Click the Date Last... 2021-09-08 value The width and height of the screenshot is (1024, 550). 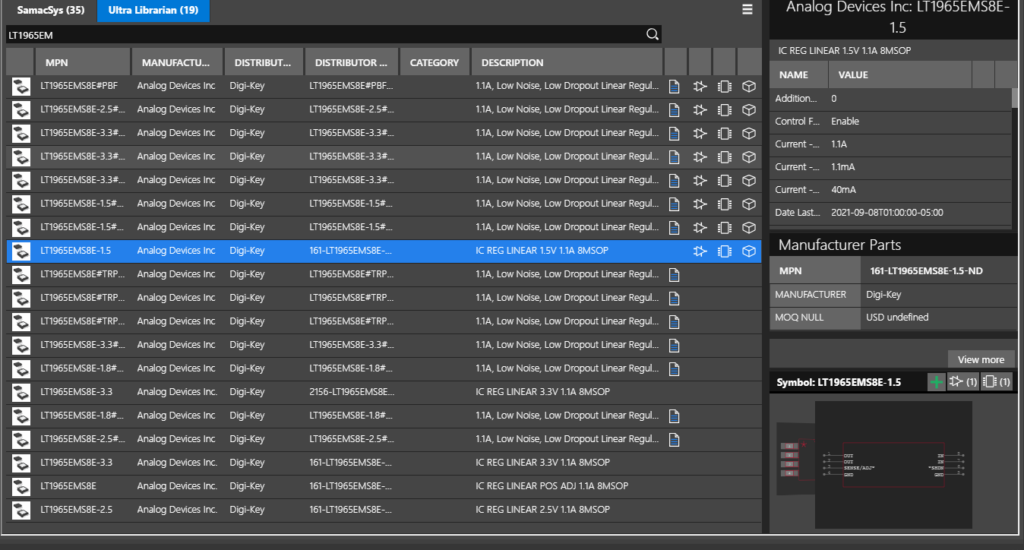click(x=887, y=213)
